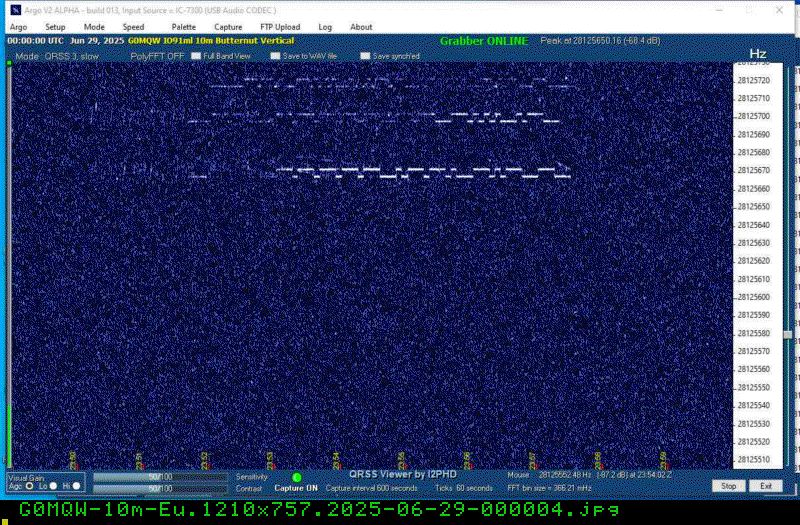
Task: Minimize the Argo window
Action: pyautogui.click(x=719, y=10)
